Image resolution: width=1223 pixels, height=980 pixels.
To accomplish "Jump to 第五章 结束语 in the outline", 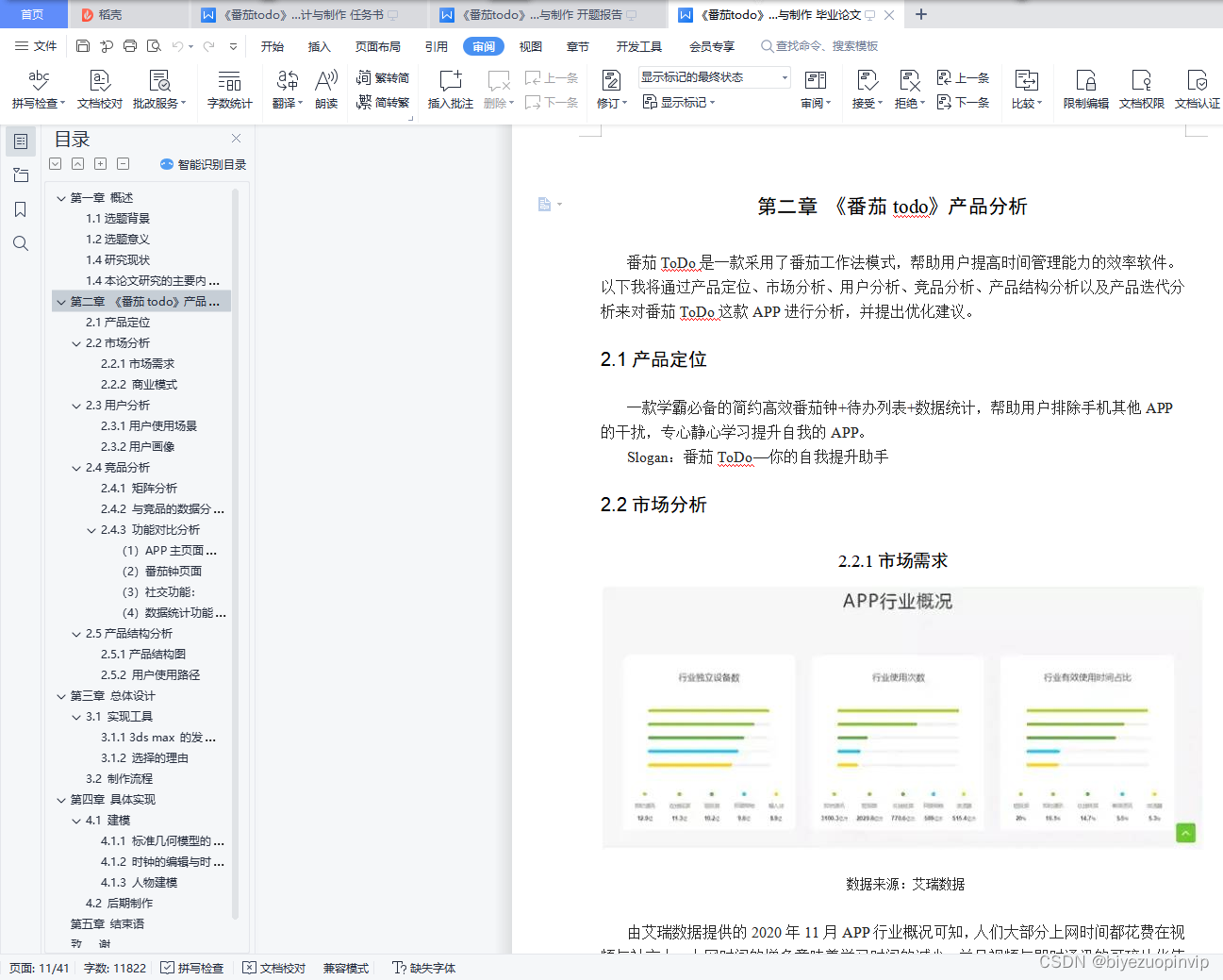I will 107,924.
